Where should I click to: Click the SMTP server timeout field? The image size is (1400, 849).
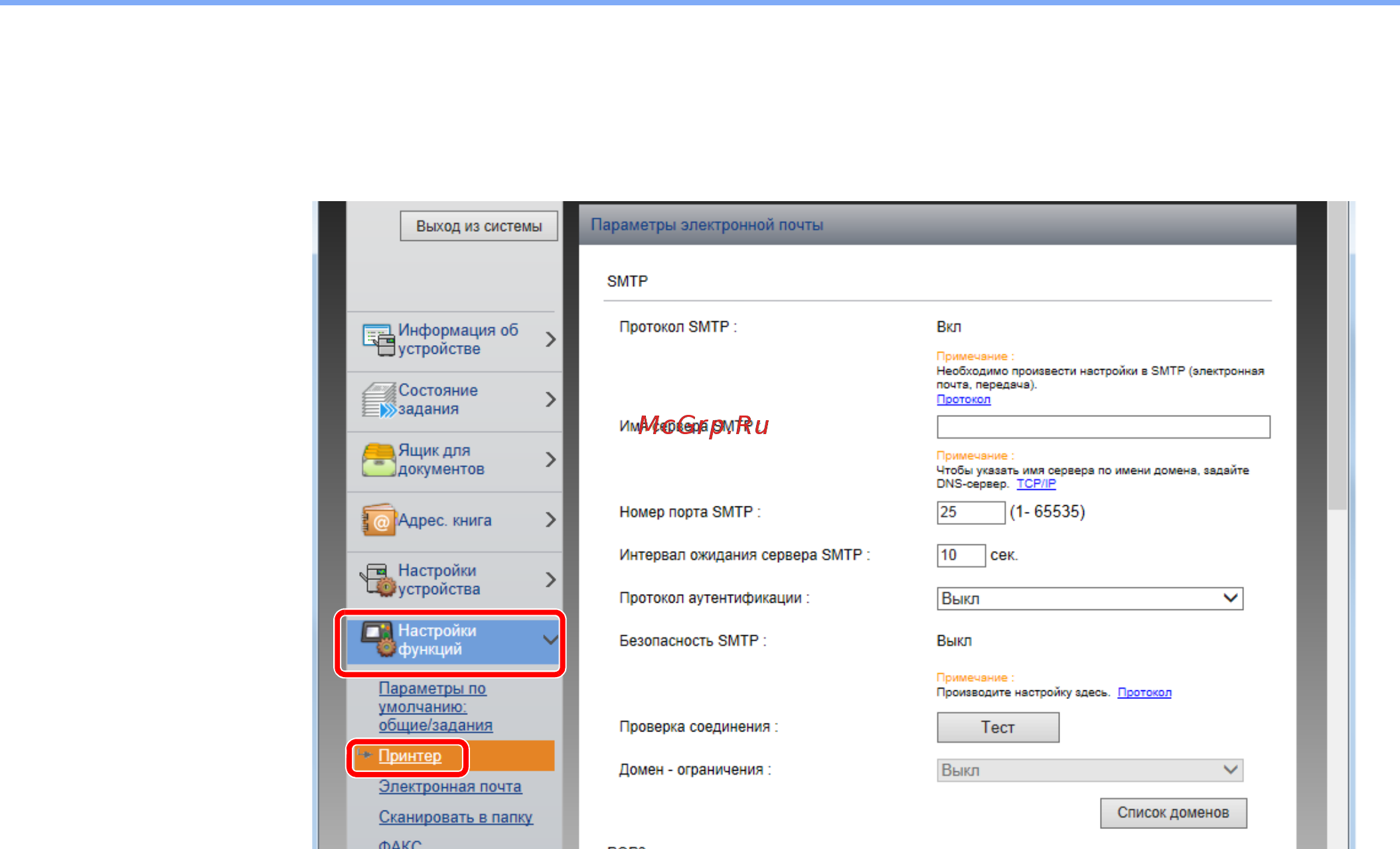[x=961, y=555]
